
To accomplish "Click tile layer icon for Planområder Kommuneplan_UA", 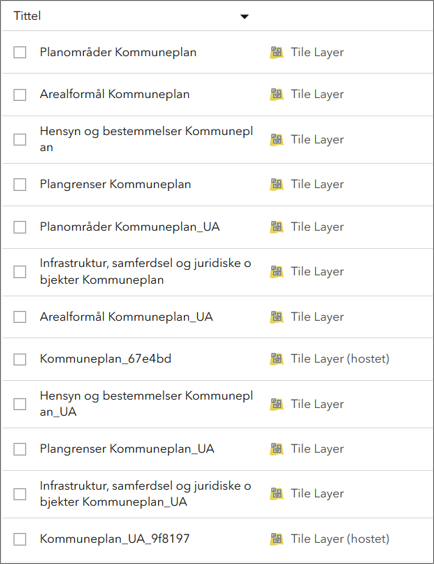I will pyautogui.click(x=277, y=227).
